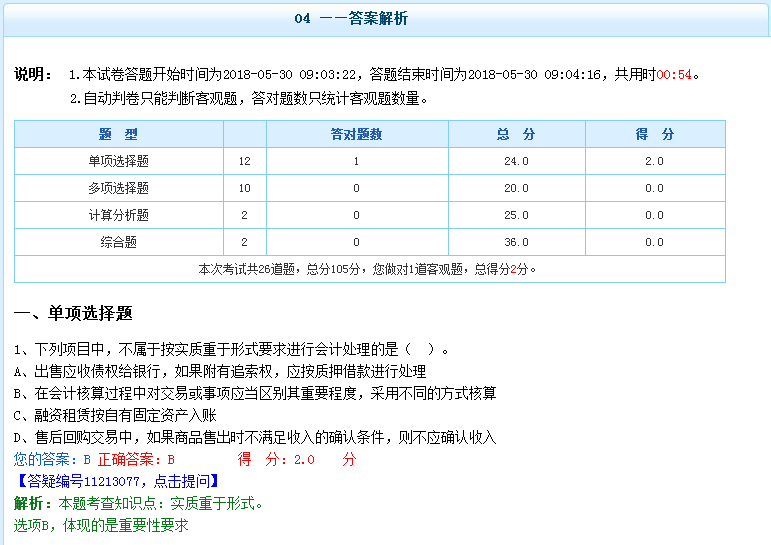Click total score 24.0

pyautogui.click(x=516, y=161)
